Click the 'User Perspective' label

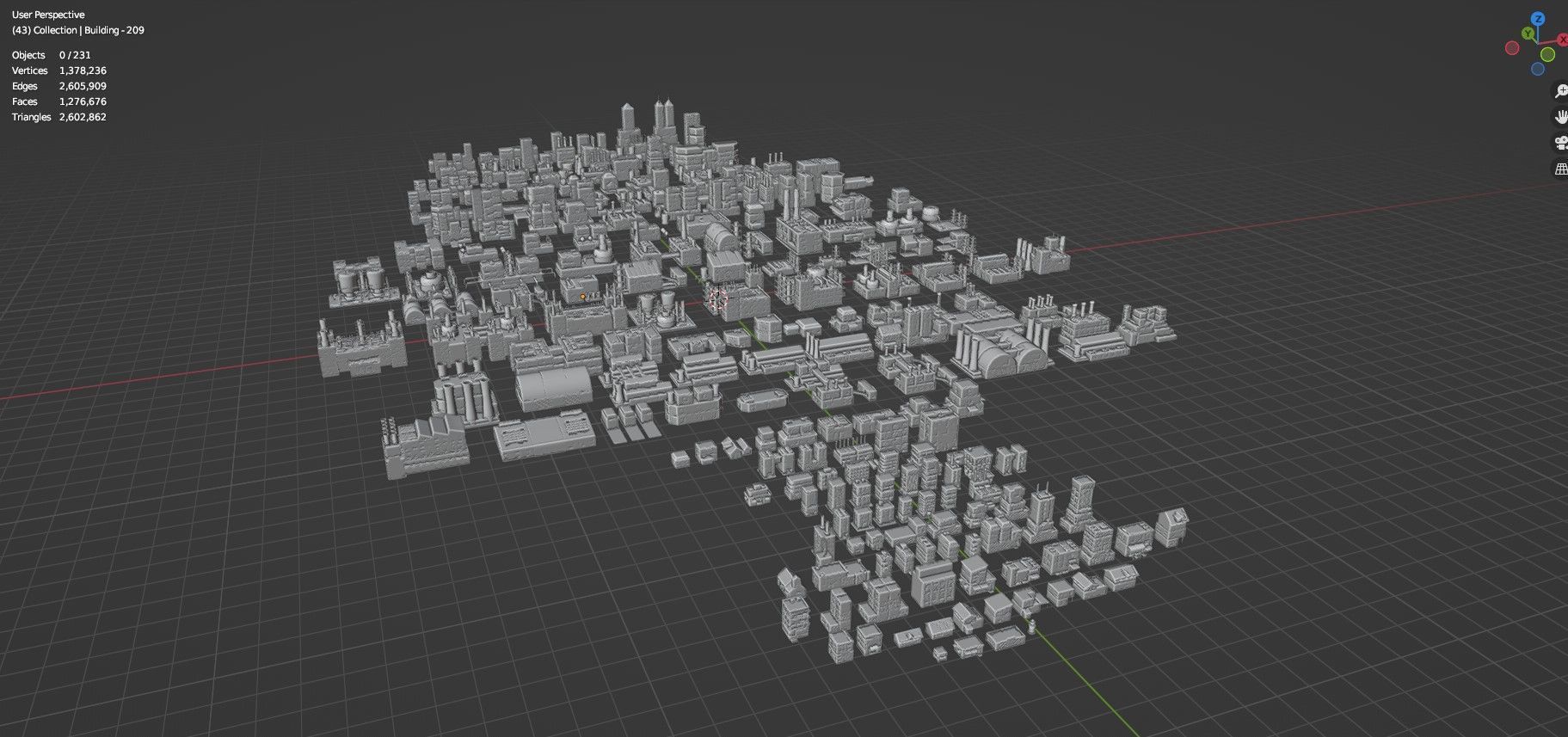point(48,15)
